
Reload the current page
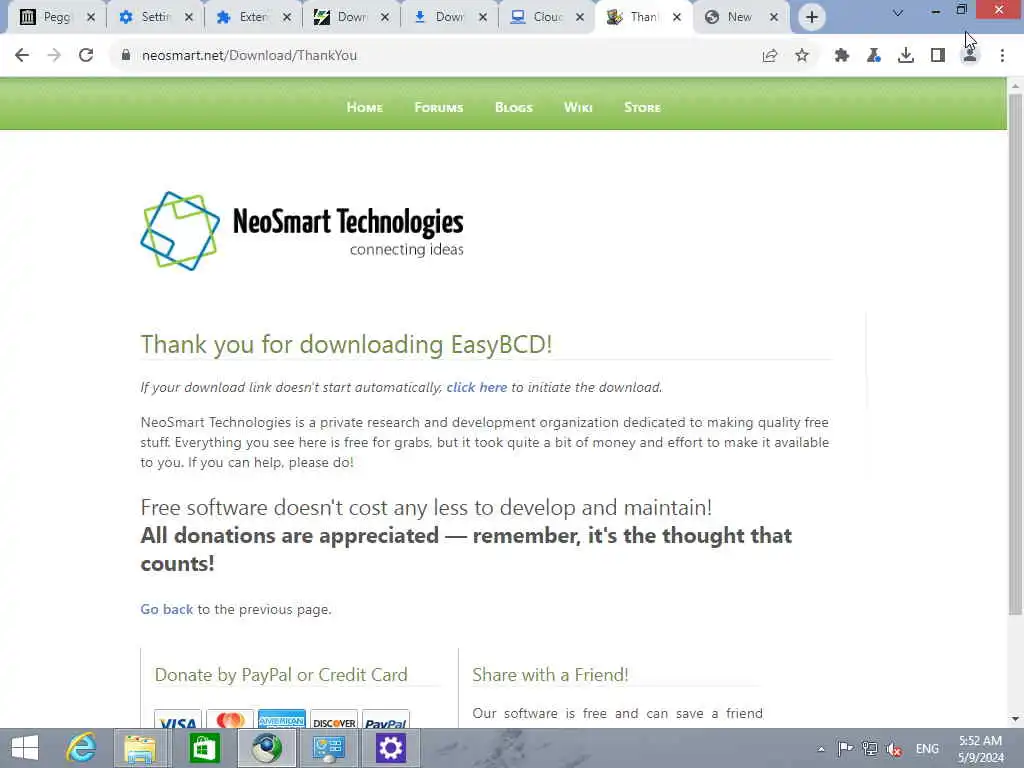pos(86,56)
